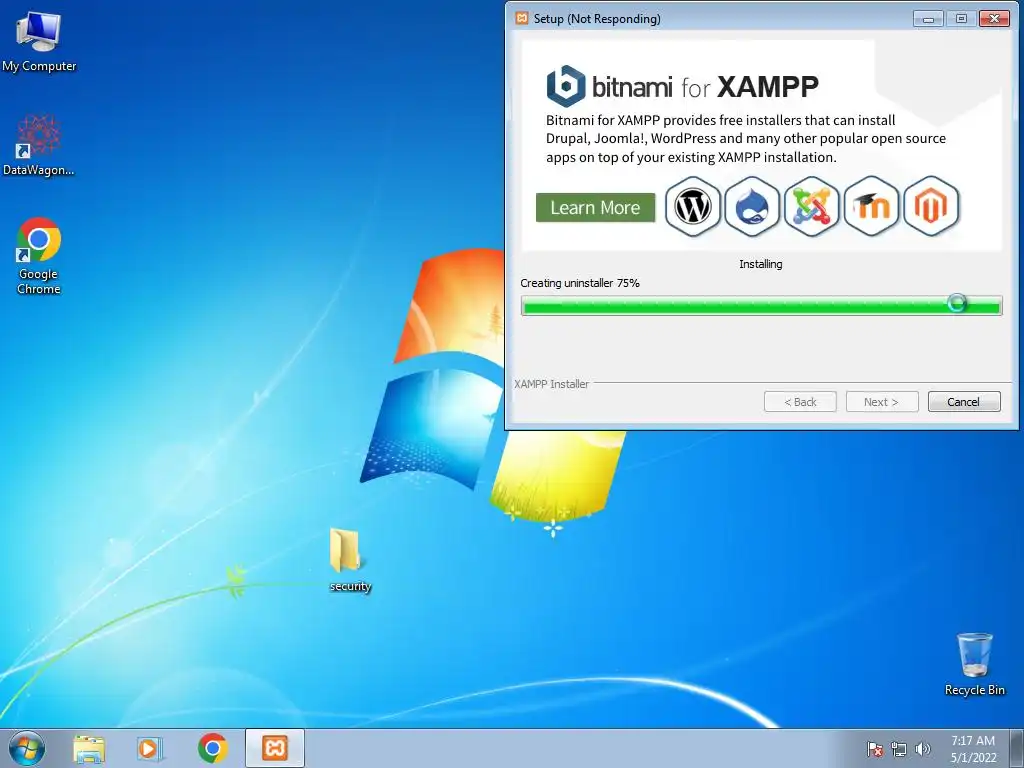Viewport: 1024px width, 768px height.
Task: Open Windows Media Player from the taskbar
Action: pyautogui.click(x=150, y=748)
